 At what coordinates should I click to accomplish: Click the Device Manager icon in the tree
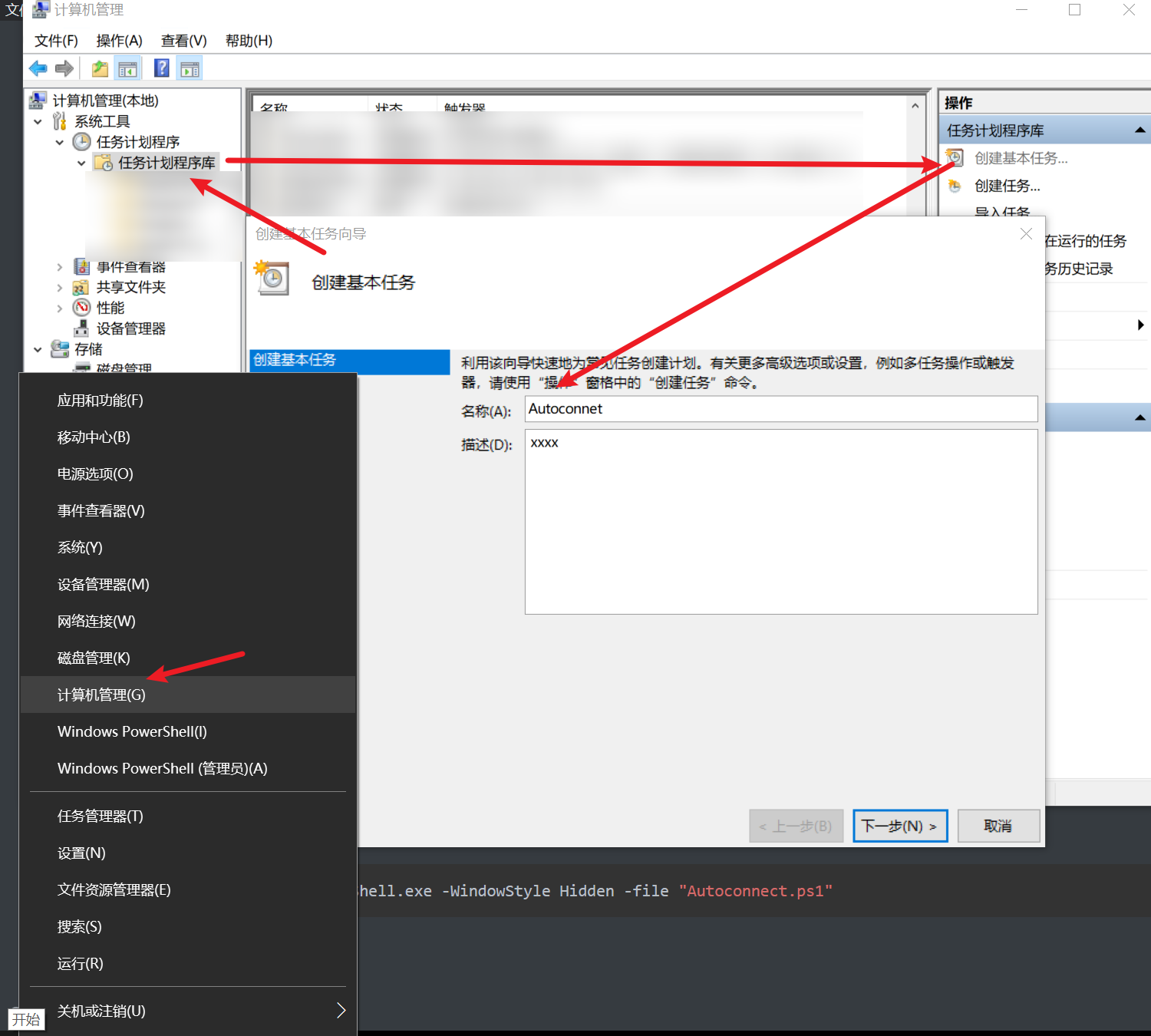coord(82,328)
